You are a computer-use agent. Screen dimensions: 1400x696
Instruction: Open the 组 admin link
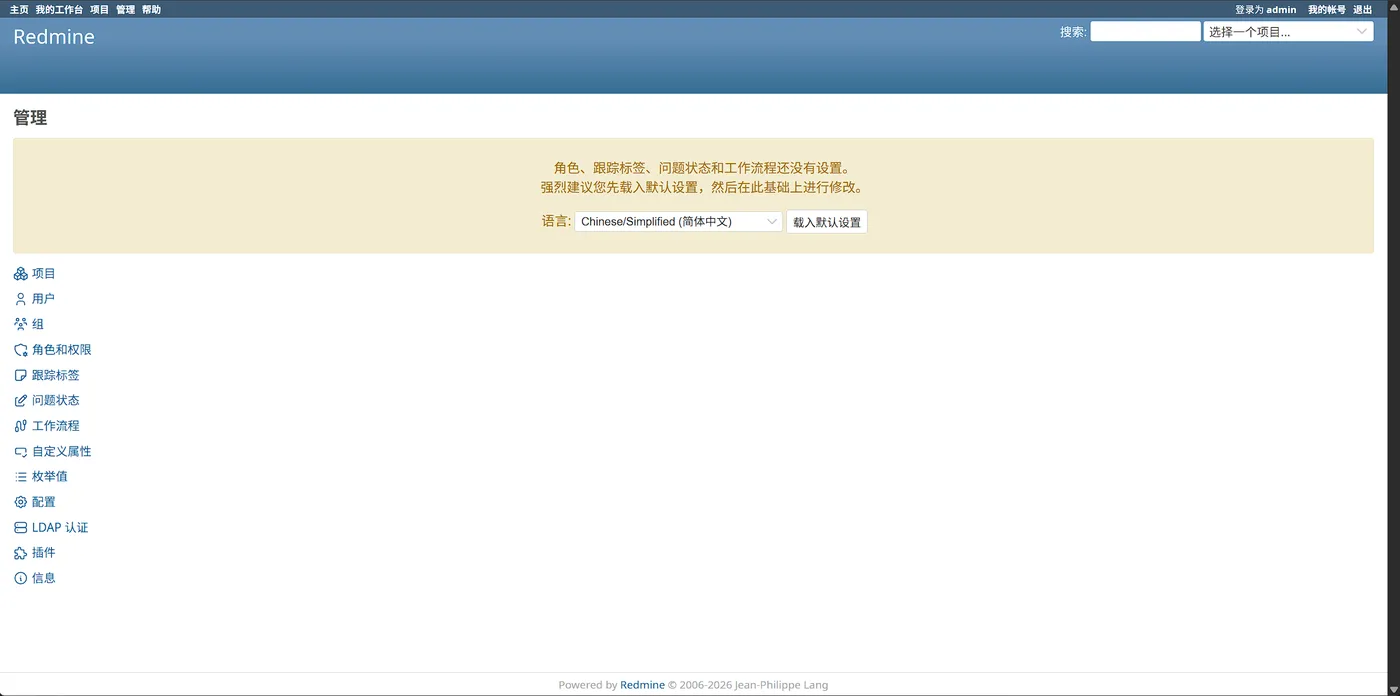pos(38,324)
